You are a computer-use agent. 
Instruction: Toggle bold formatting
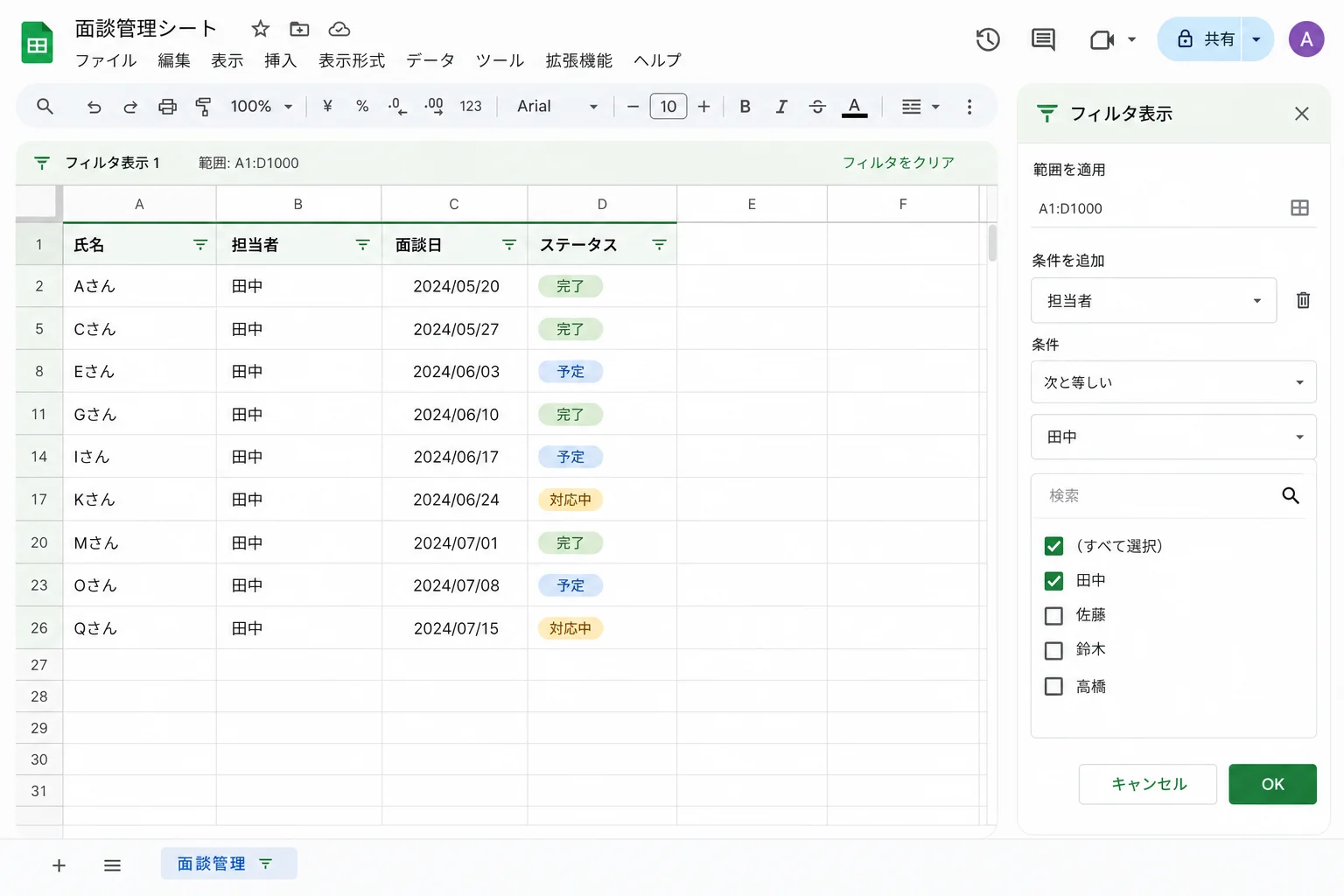tap(745, 107)
